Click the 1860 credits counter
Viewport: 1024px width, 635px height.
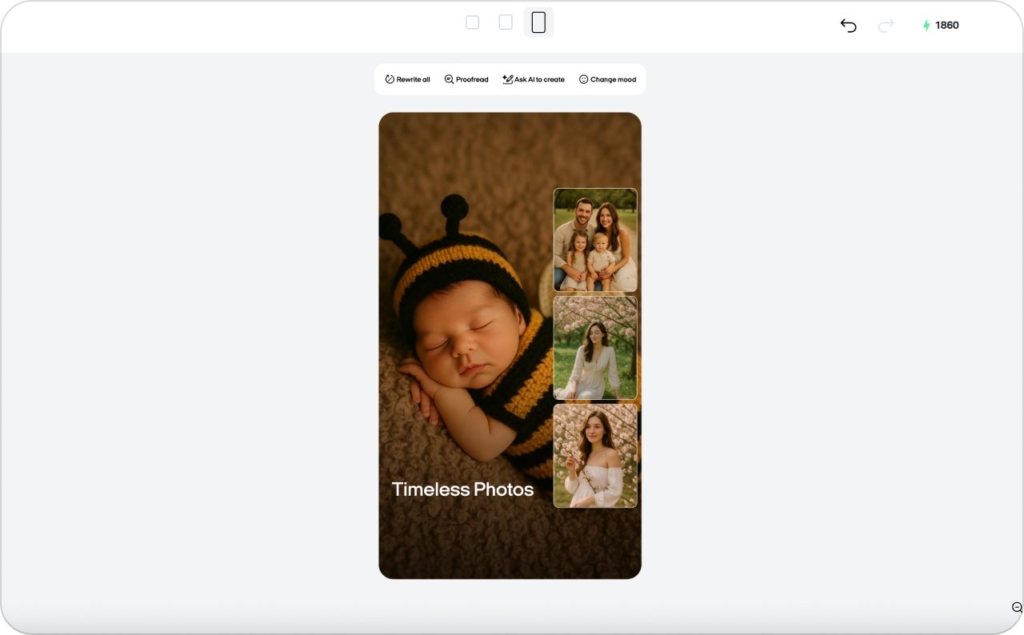click(946, 25)
